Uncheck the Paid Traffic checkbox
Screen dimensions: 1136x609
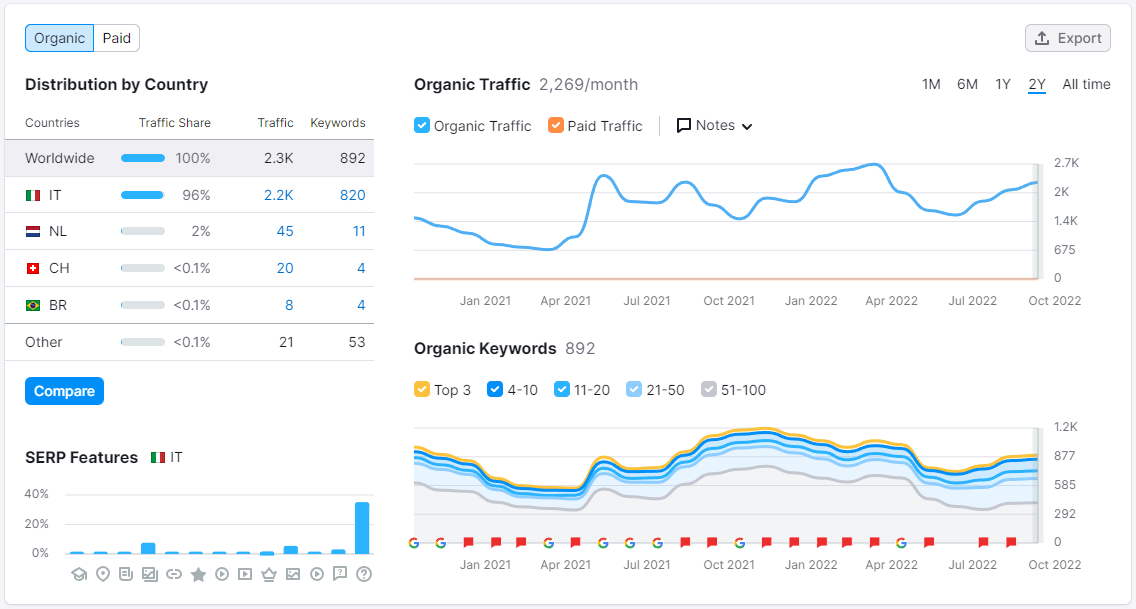tap(556, 125)
